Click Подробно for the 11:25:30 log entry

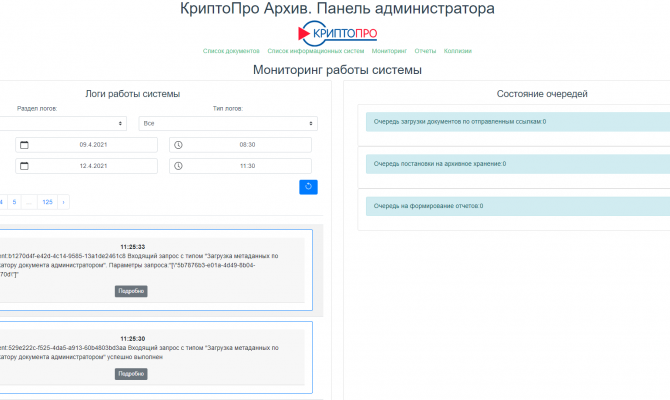[x=131, y=374]
